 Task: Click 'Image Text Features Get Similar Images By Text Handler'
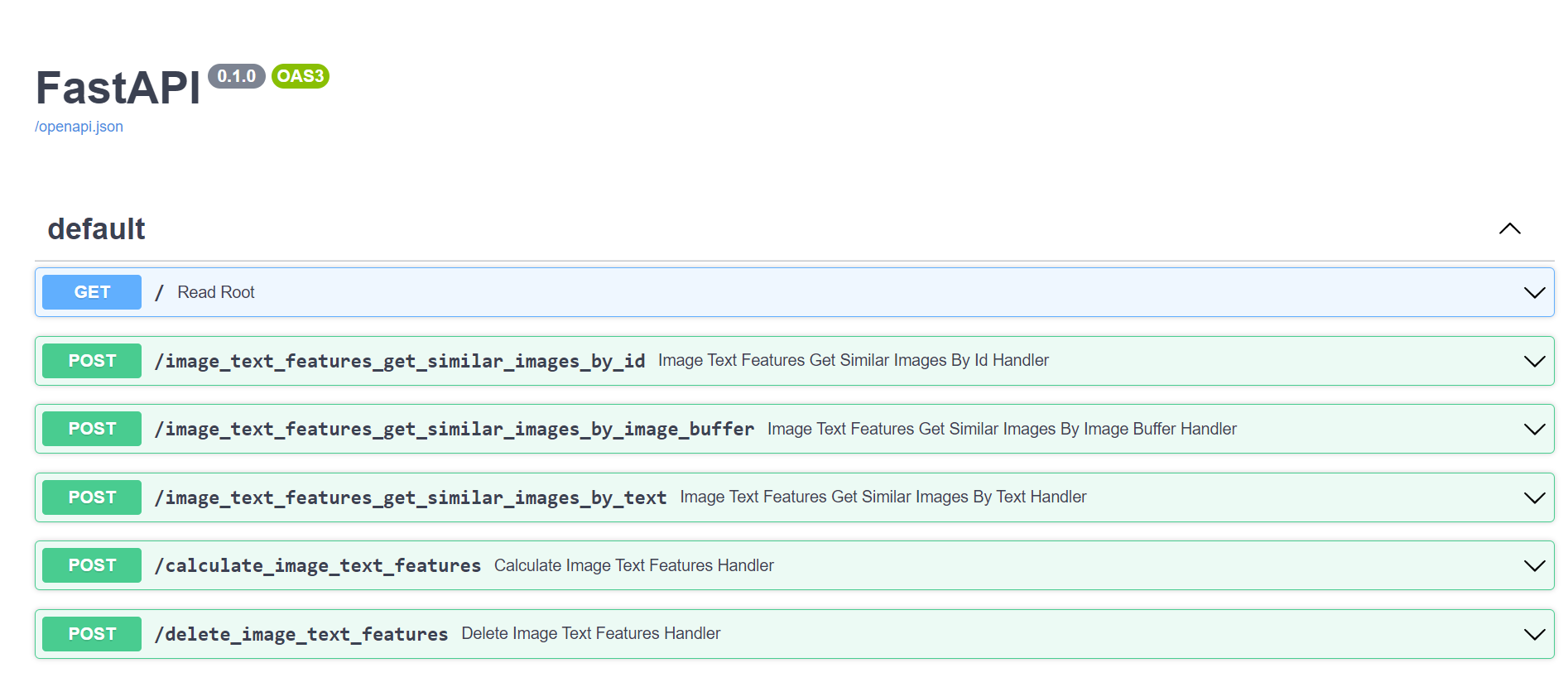click(883, 497)
